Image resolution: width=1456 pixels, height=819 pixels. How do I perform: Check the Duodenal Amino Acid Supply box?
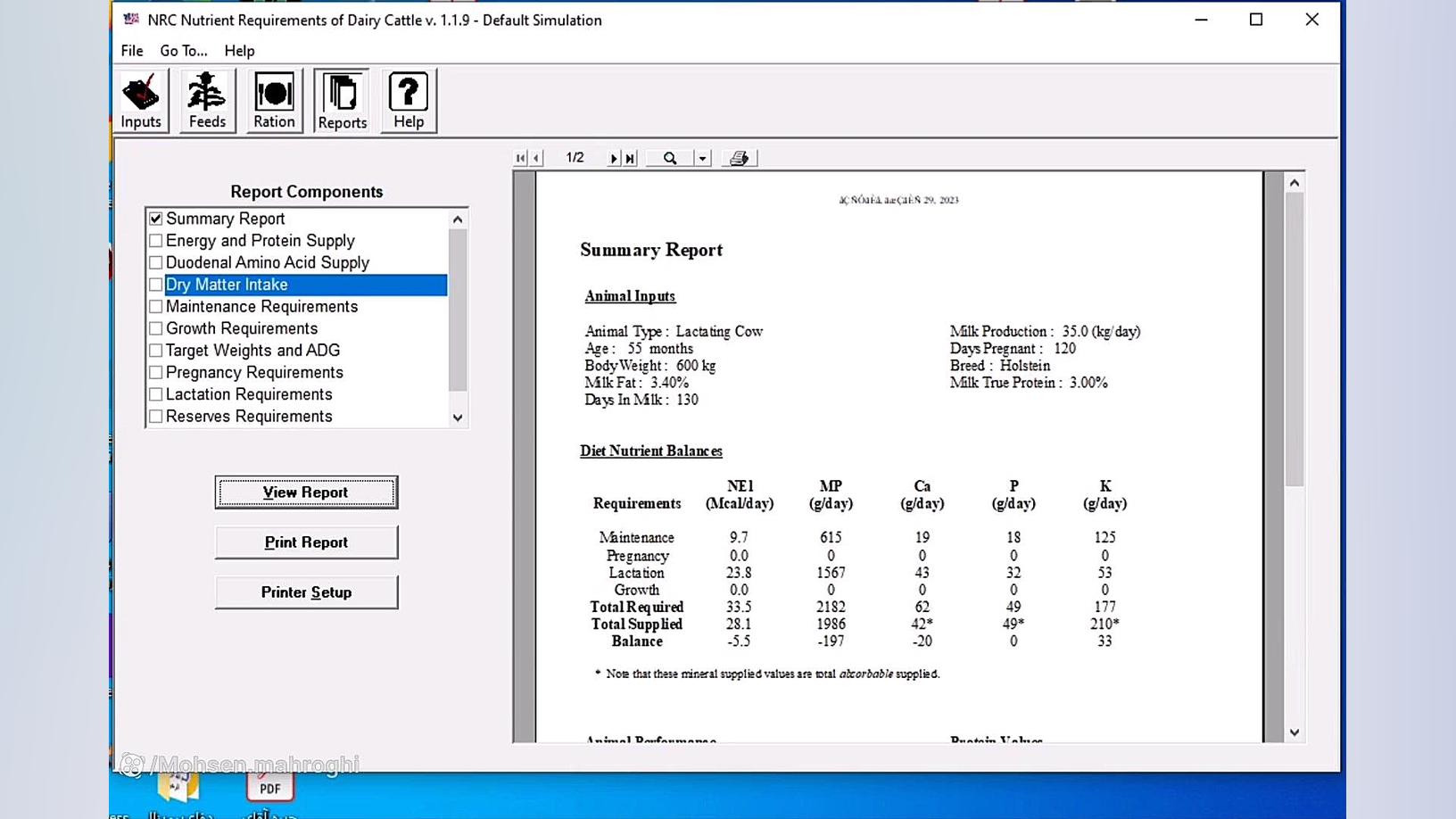[x=156, y=262]
